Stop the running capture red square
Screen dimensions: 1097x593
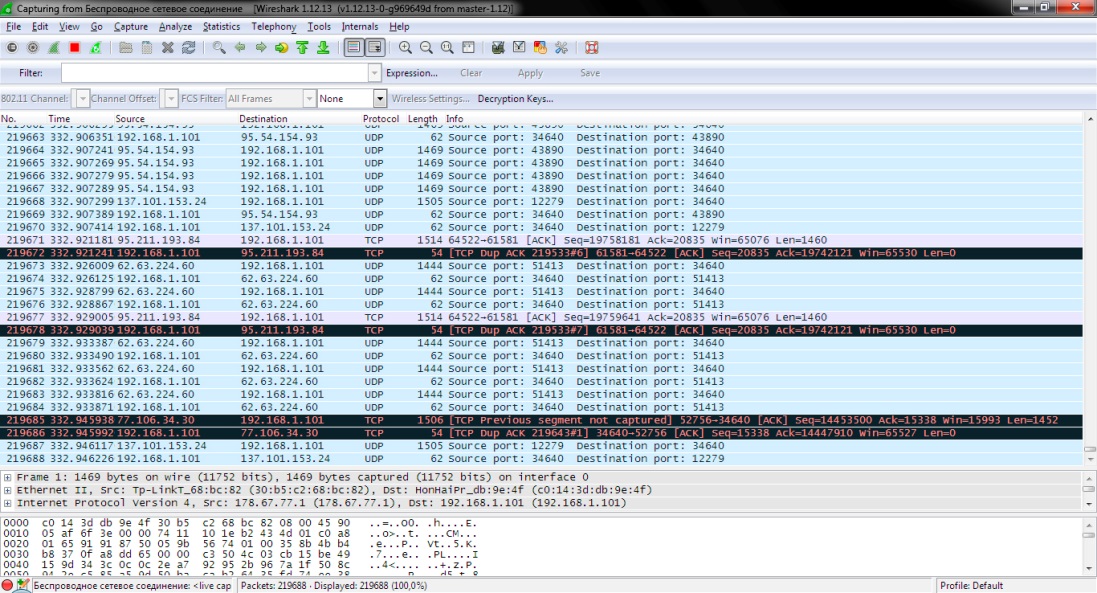pos(75,48)
